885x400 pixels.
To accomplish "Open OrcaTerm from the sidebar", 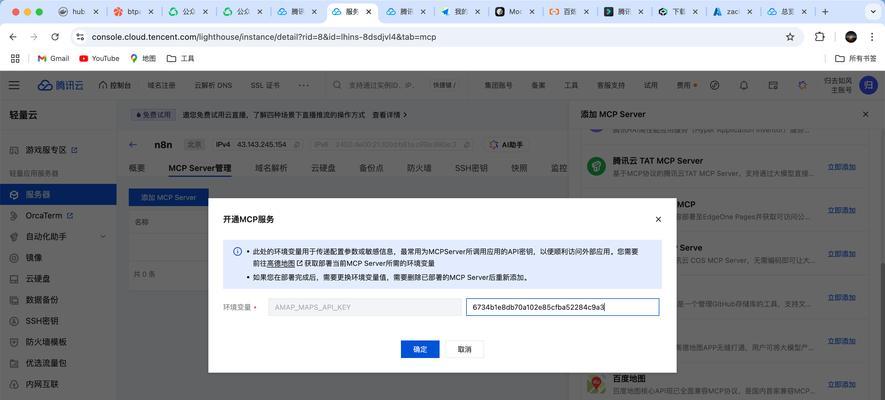I will [42, 216].
